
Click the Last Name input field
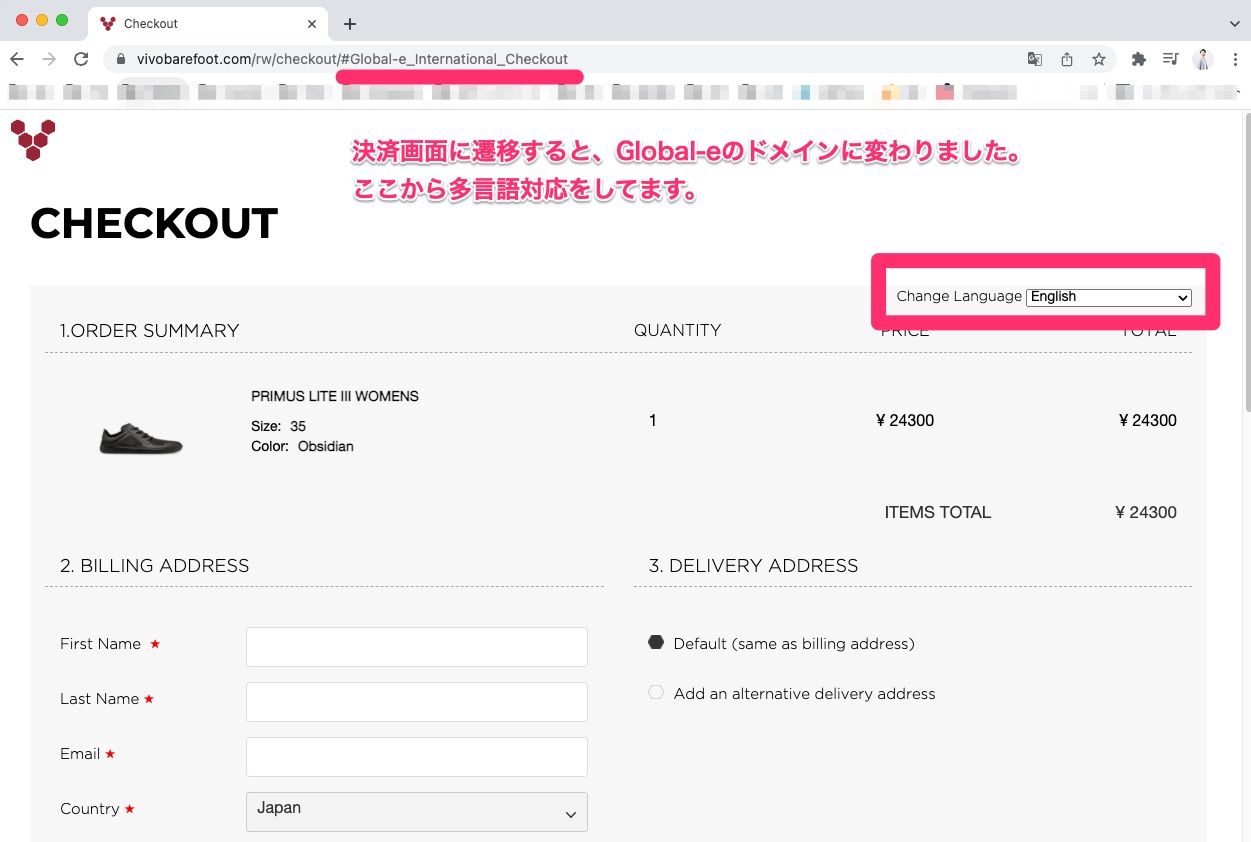(x=417, y=702)
